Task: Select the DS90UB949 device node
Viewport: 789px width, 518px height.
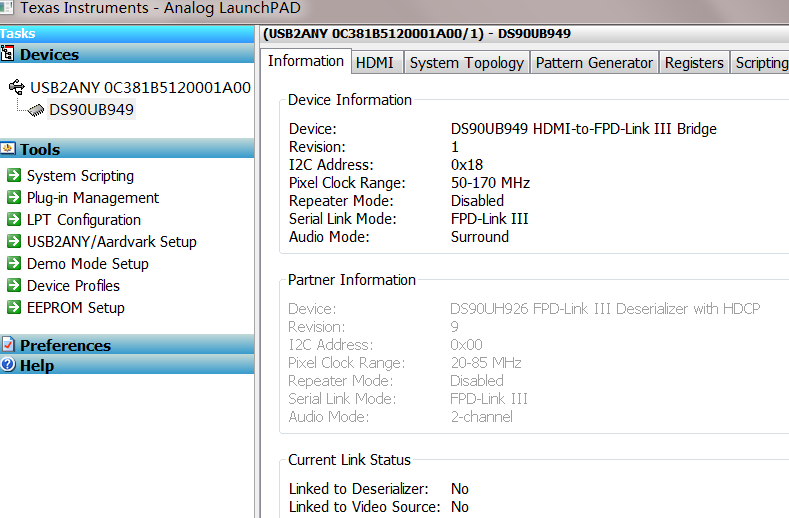Action: (x=92, y=110)
